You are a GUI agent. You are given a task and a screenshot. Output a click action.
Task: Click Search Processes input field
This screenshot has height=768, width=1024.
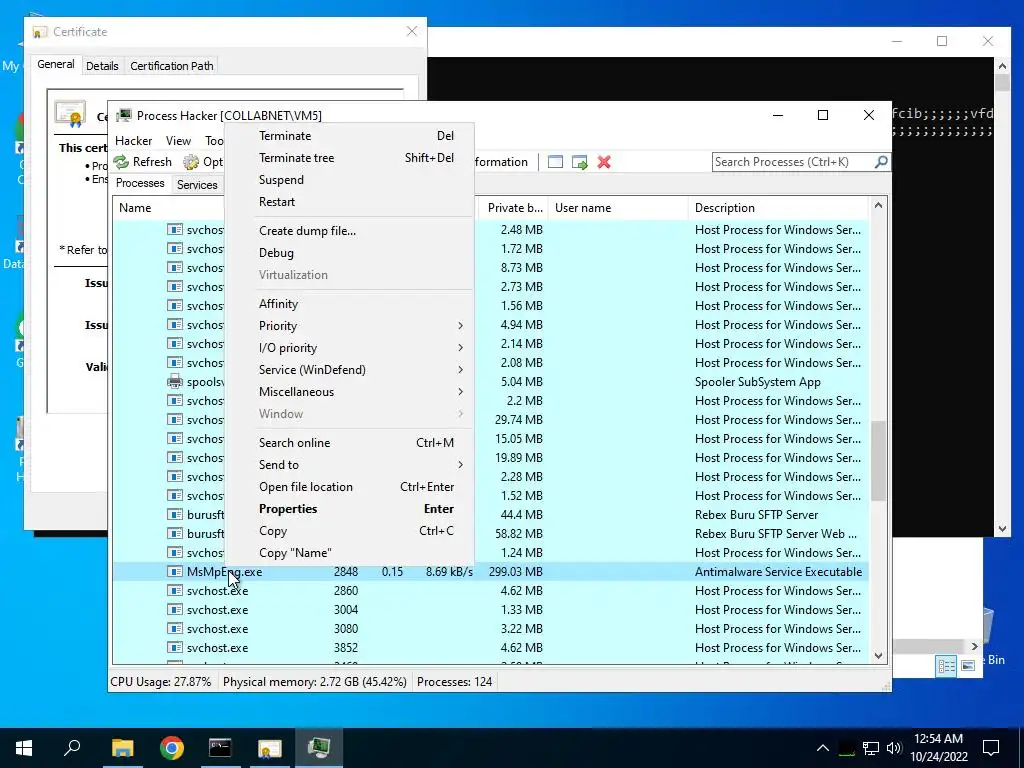pos(792,161)
